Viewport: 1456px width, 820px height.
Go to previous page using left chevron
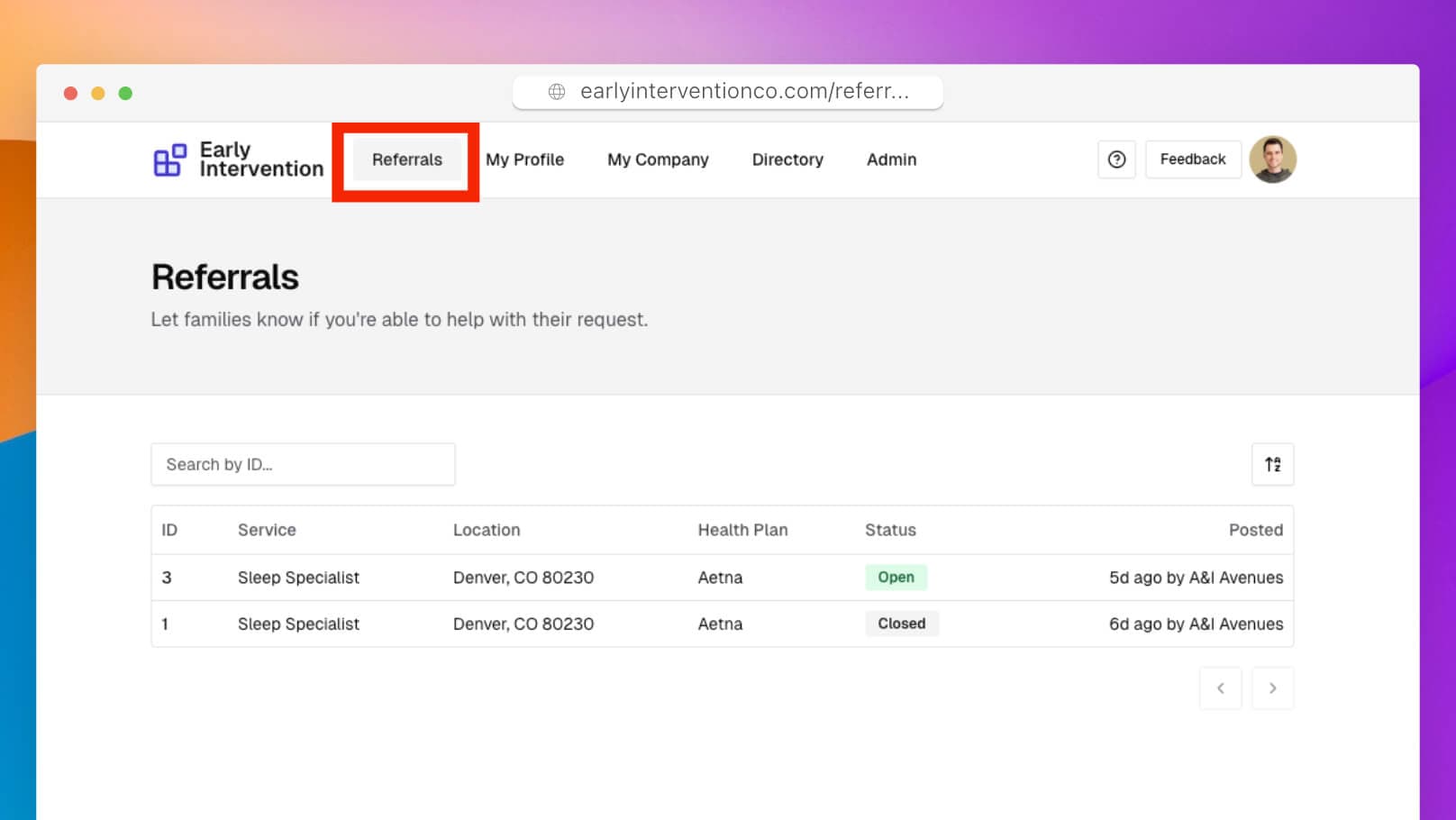tap(1220, 688)
